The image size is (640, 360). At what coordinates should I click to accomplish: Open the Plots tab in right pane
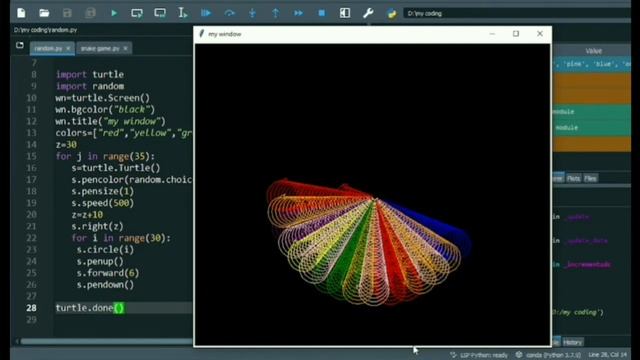click(x=573, y=178)
